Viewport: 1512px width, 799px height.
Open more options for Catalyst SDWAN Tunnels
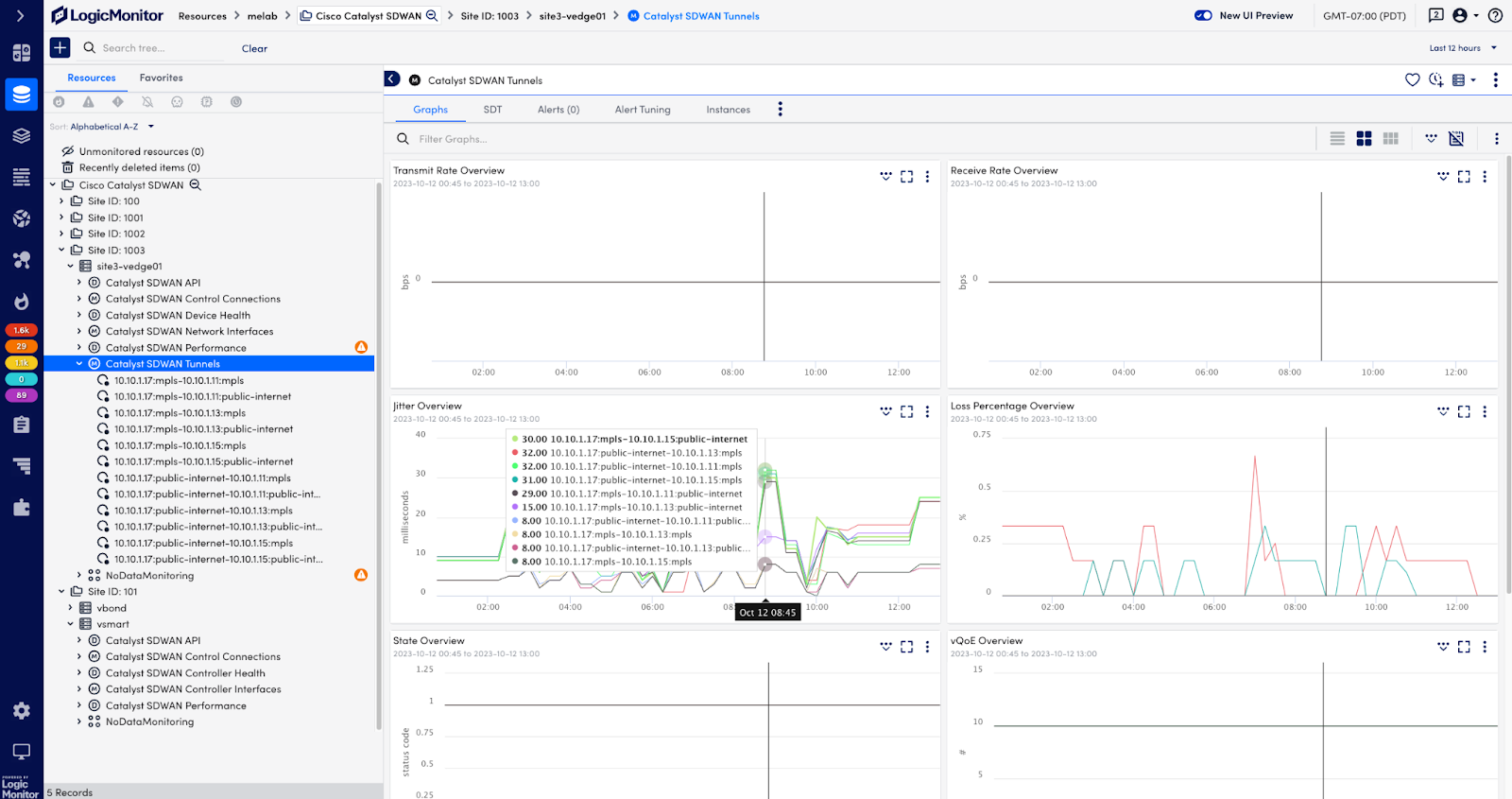tap(1495, 80)
